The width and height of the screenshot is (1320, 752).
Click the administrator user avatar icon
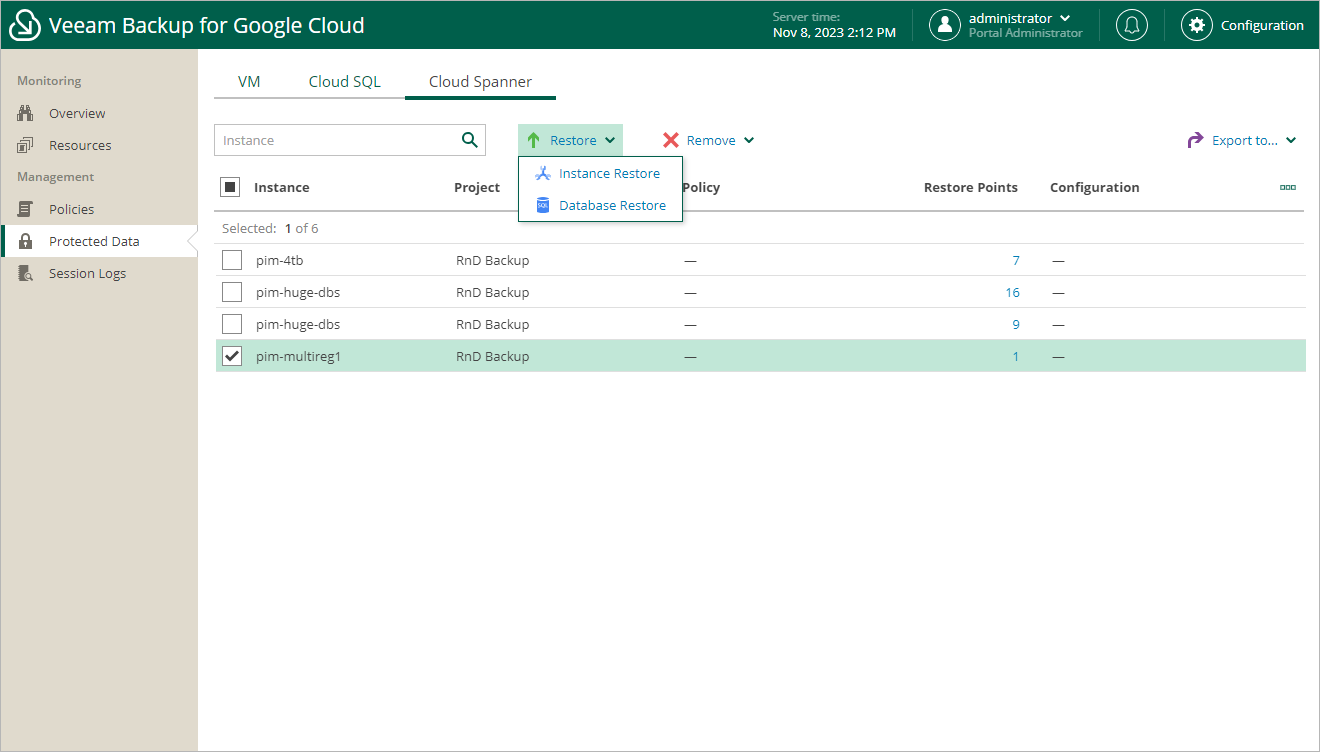pyautogui.click(x=944, y=25)
